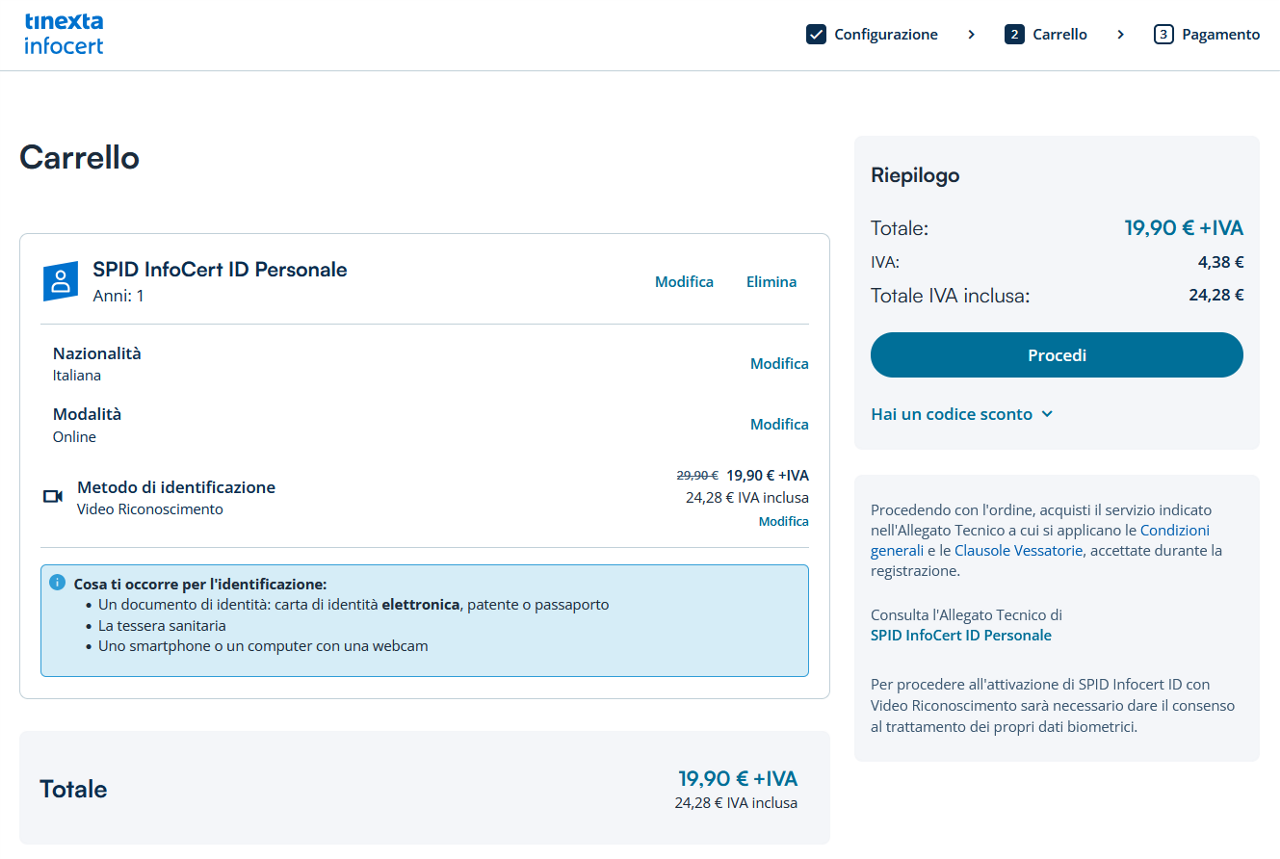Viewport: 1280px width, 859px height.
Task: Click the 'Carrello' page heading
Action: 79,158
